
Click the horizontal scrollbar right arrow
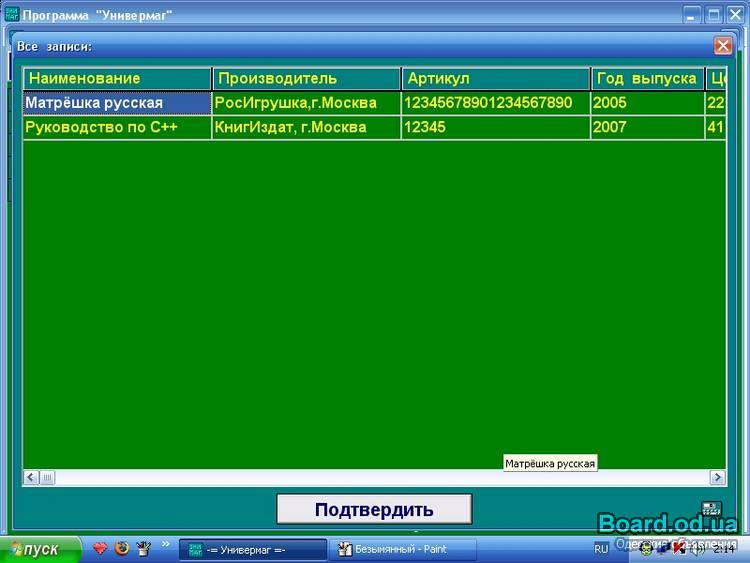pos(717,478)
